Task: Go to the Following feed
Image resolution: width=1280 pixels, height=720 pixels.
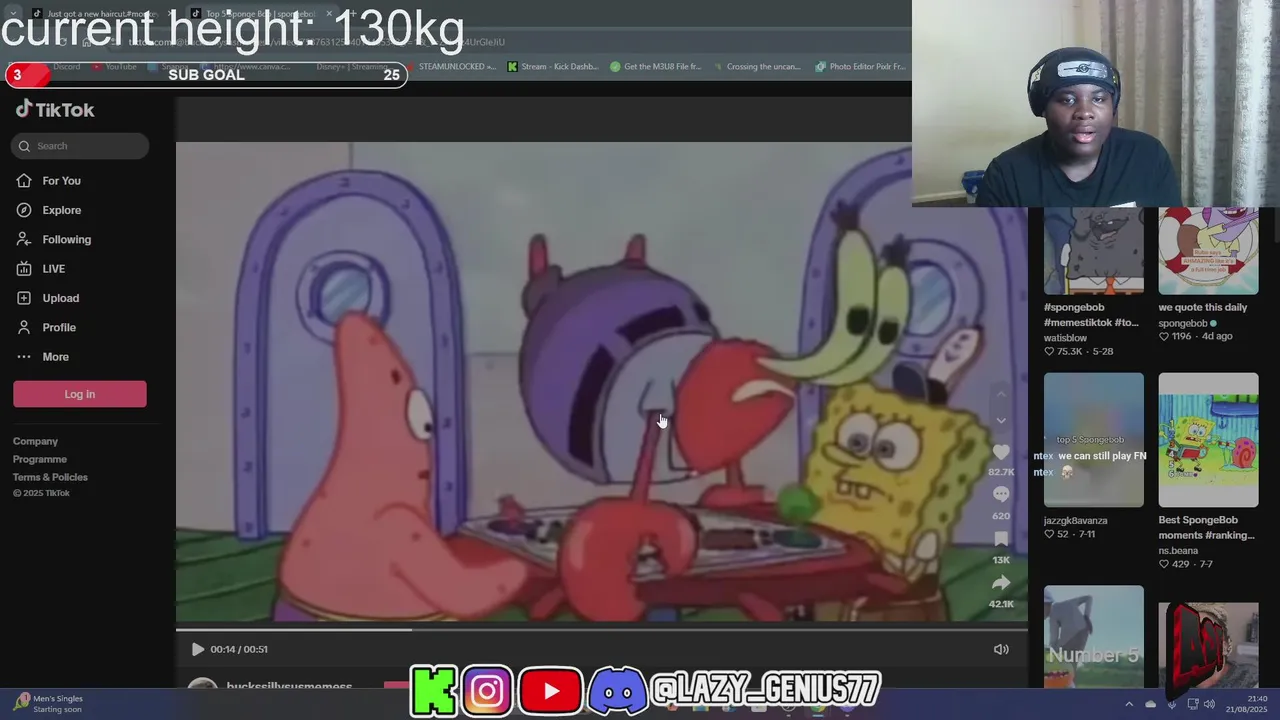Action: tap(66, 240)
